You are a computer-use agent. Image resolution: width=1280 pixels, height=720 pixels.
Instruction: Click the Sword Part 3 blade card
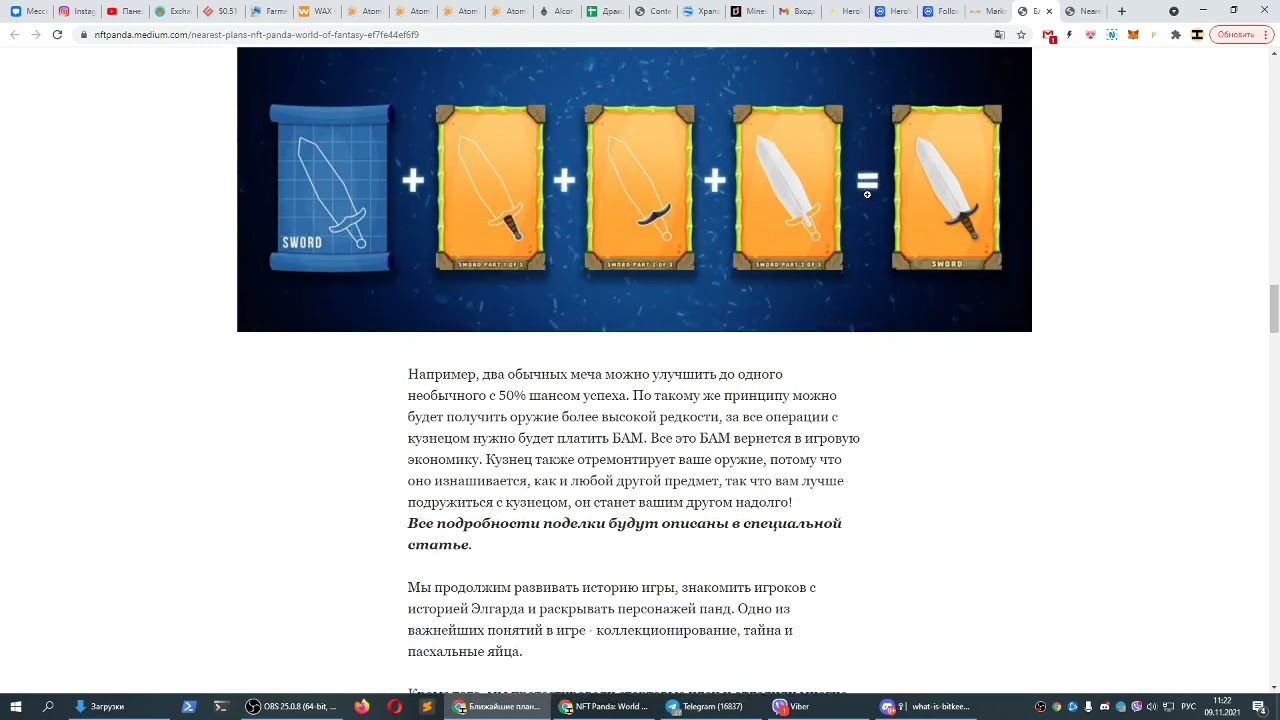789,187
